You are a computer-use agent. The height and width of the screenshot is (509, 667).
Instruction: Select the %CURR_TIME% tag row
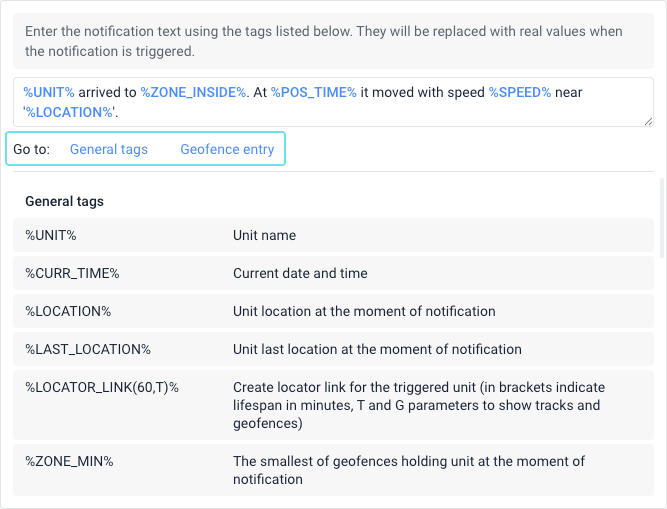[72, 273]
